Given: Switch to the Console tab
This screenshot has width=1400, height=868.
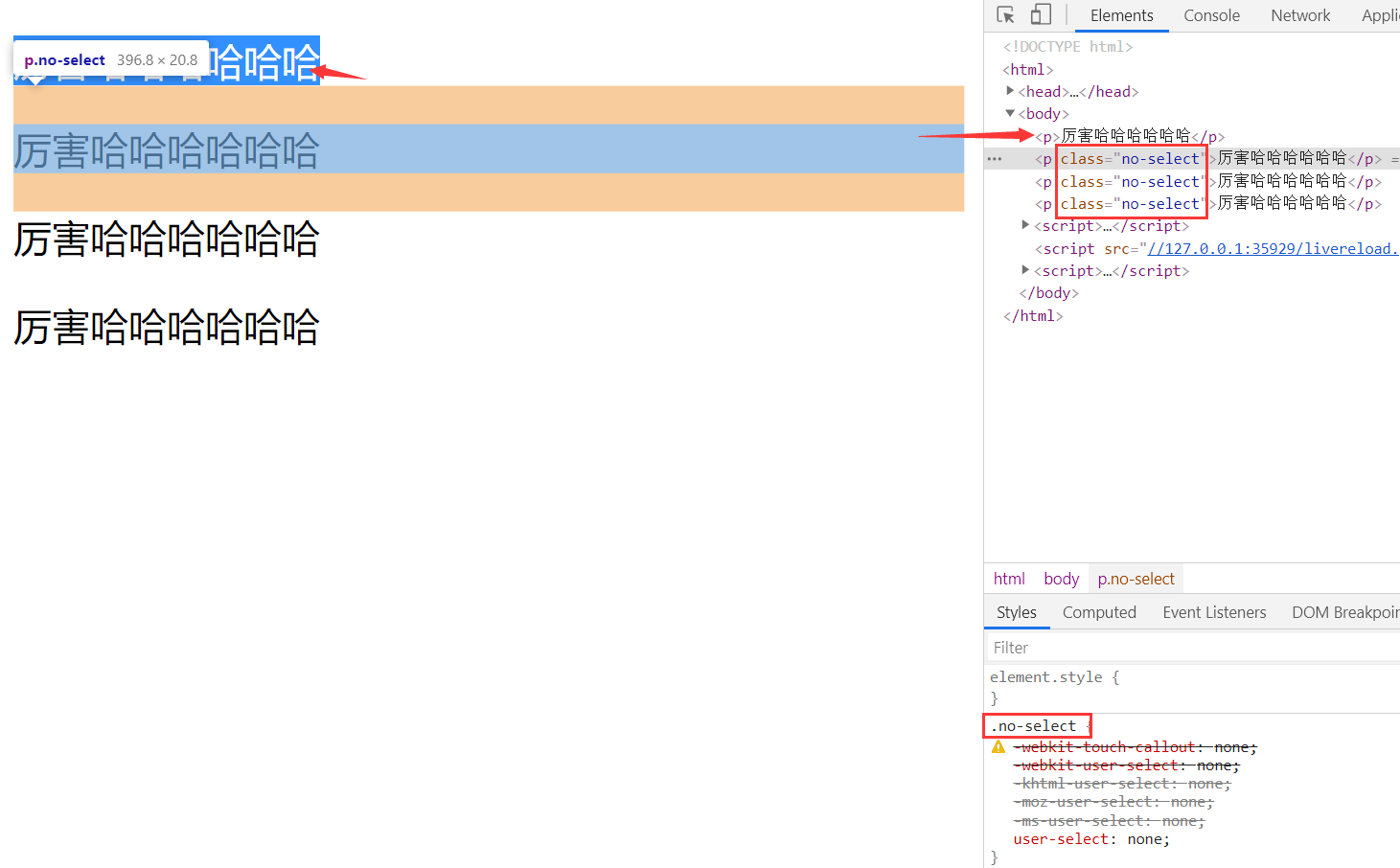Looking at the screenshot, I should (x=1211, y=15).
